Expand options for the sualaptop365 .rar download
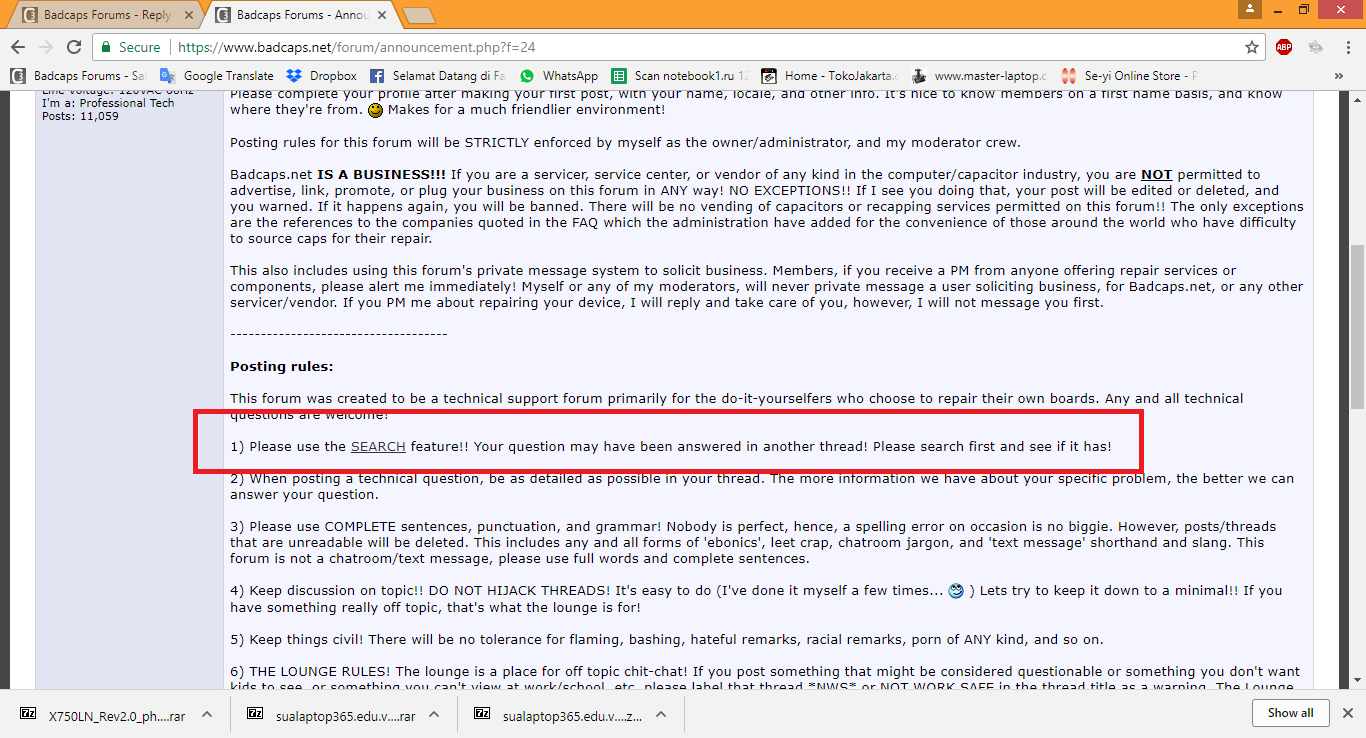 pos(434,714)
